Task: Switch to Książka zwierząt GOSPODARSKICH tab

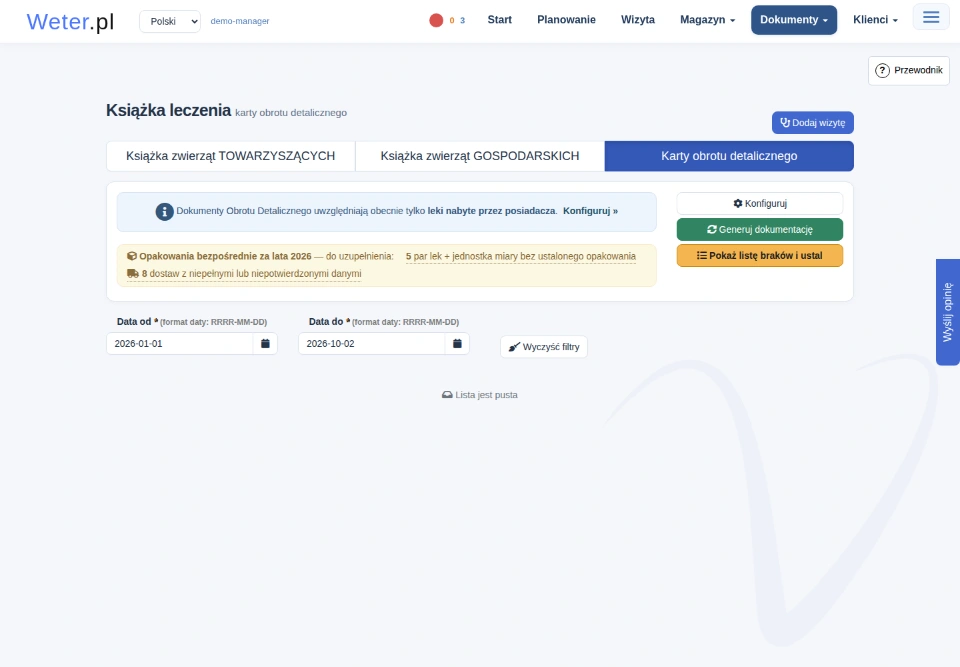Action: [480, 156]
